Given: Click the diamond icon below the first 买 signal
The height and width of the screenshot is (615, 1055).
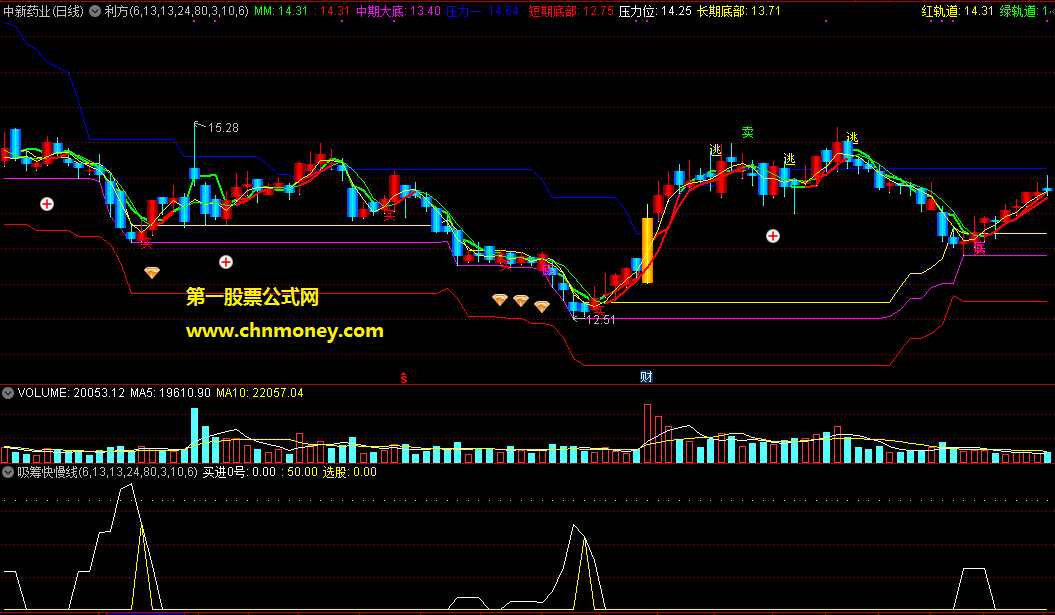Looking at the screenshot, I should 152,272.
